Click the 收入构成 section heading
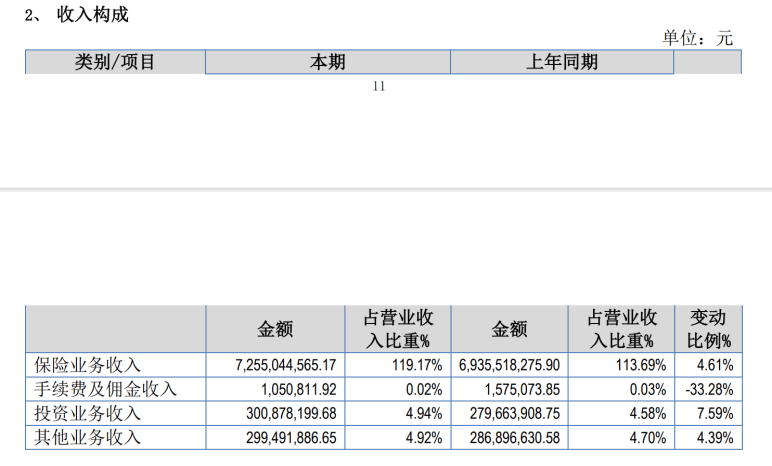 [93, 14]
